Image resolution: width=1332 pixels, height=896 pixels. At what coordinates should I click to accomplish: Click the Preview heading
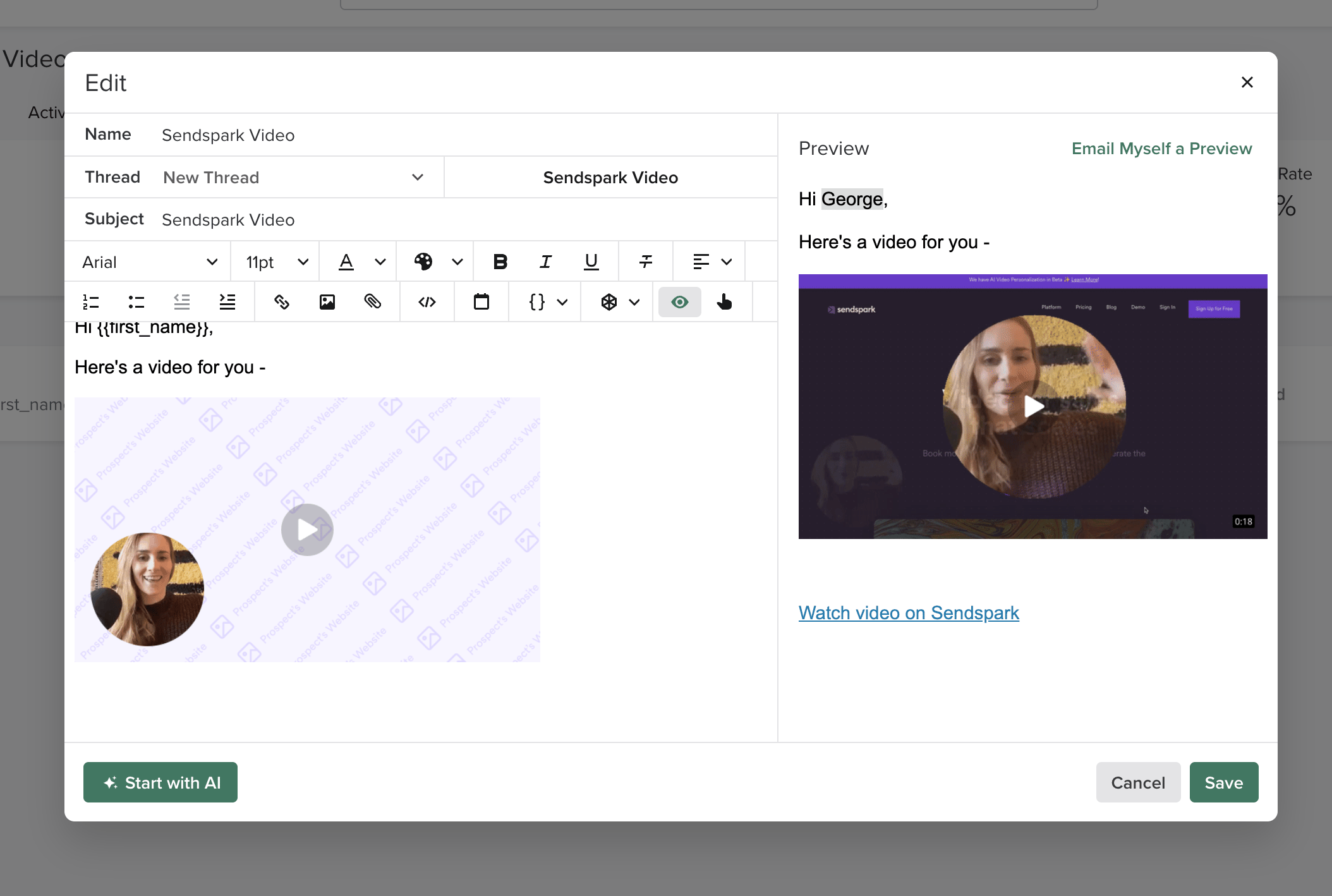[833, 148]
